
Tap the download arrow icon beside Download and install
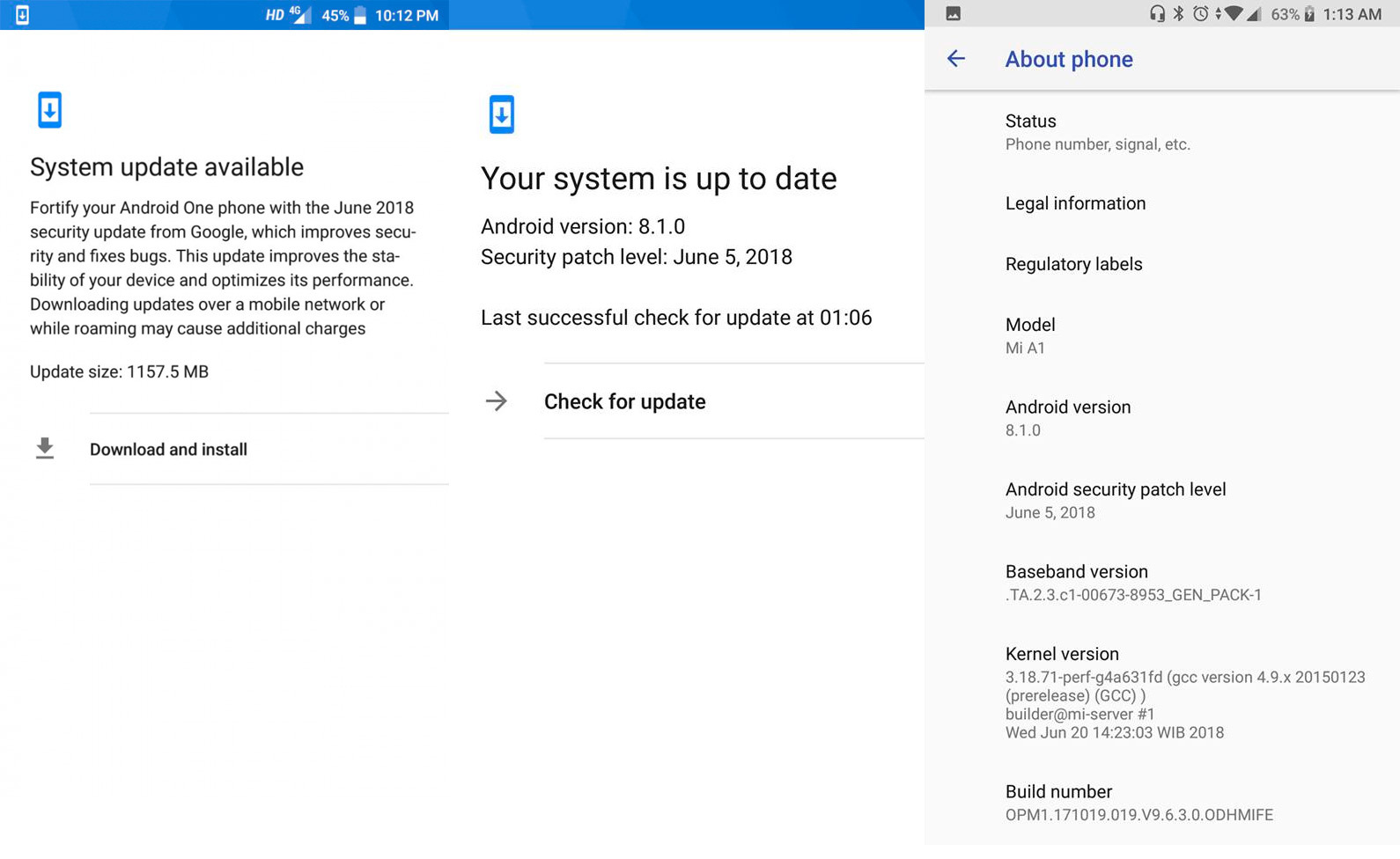[x=45, y=449]
